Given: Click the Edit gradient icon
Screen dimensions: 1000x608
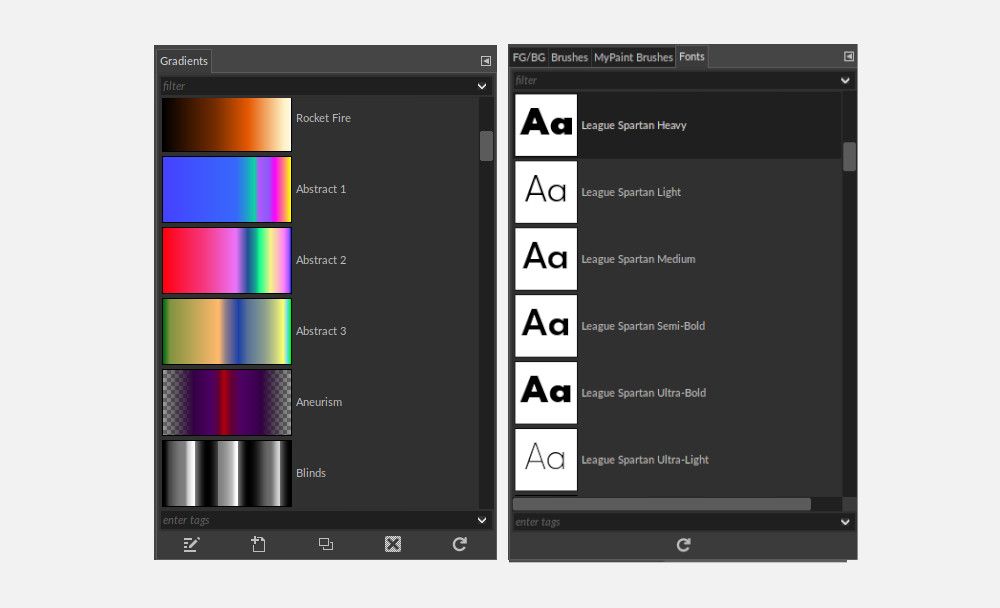Looking at the screenshot, I should [191, 544].
